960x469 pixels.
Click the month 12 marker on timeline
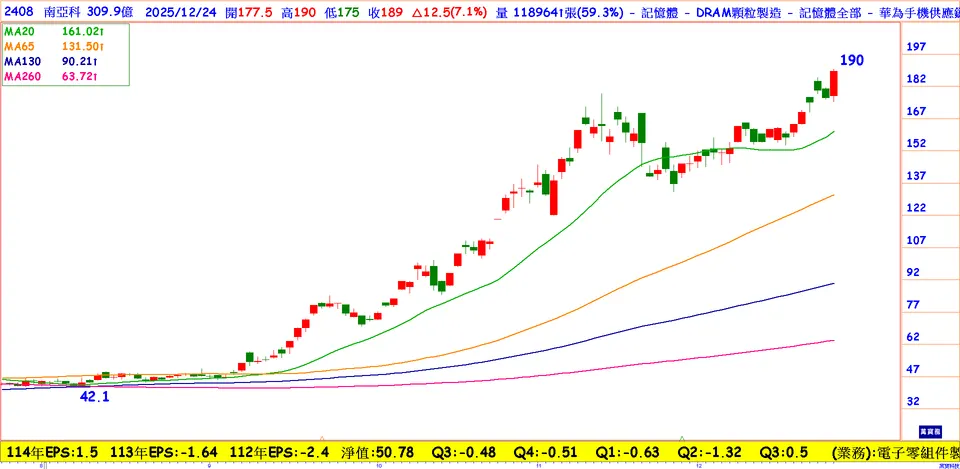699,465
